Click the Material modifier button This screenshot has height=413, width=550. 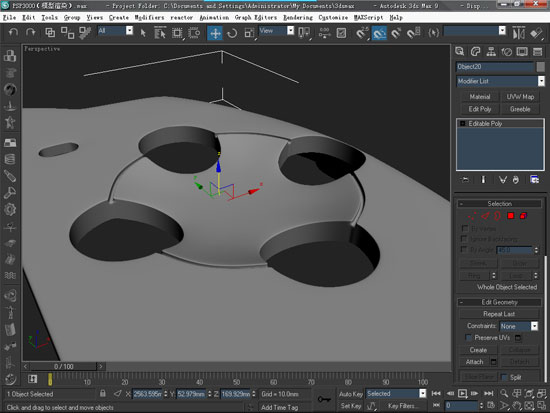(479, 96)
